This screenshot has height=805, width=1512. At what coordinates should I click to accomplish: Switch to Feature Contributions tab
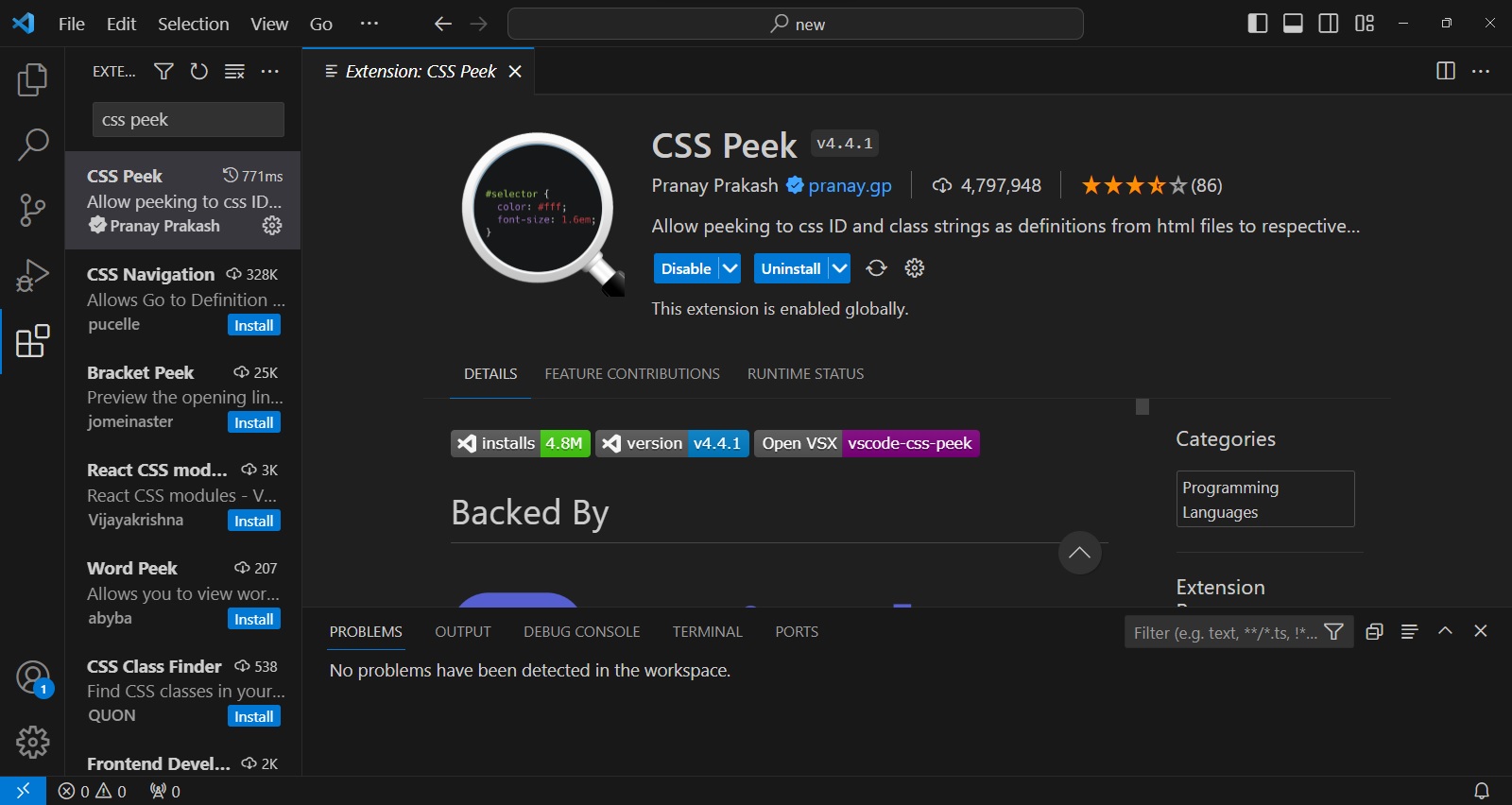pos(632,374)
